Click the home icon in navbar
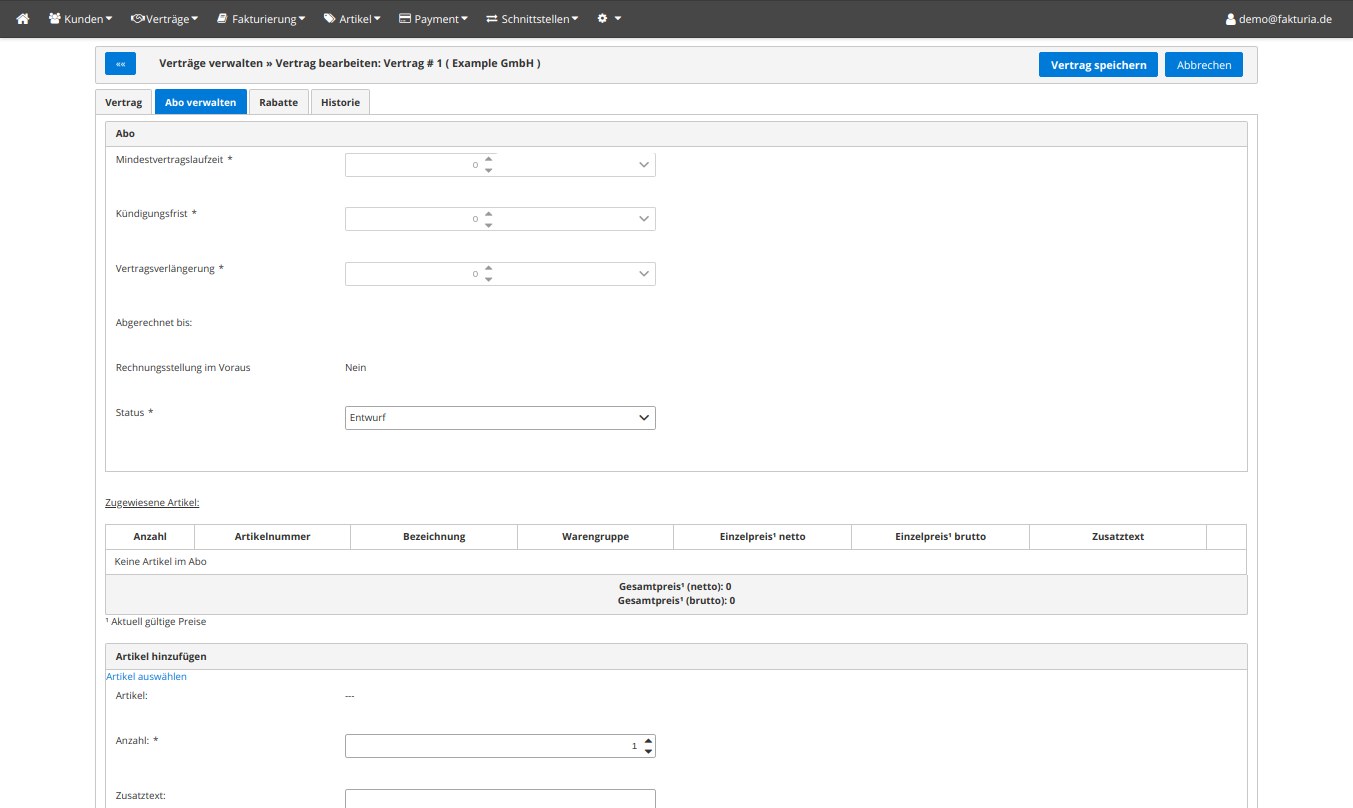This screenshot has height=808, width=1353. point(23,19)
